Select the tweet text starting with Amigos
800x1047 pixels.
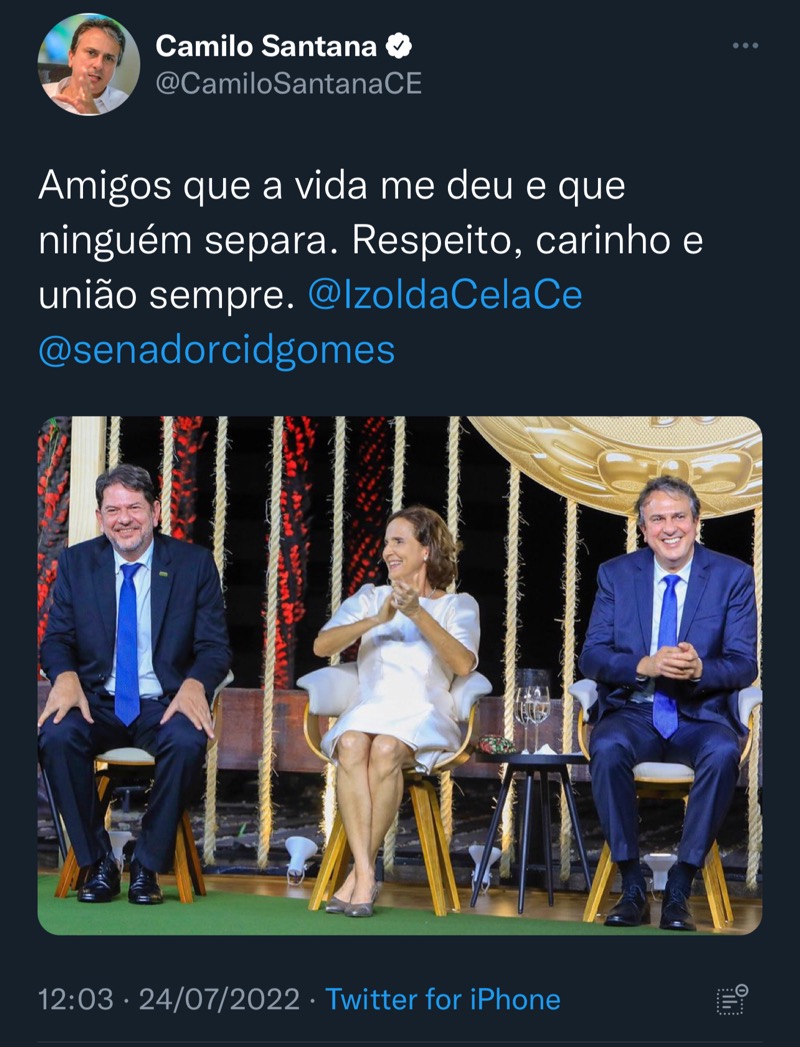(371, 267)
